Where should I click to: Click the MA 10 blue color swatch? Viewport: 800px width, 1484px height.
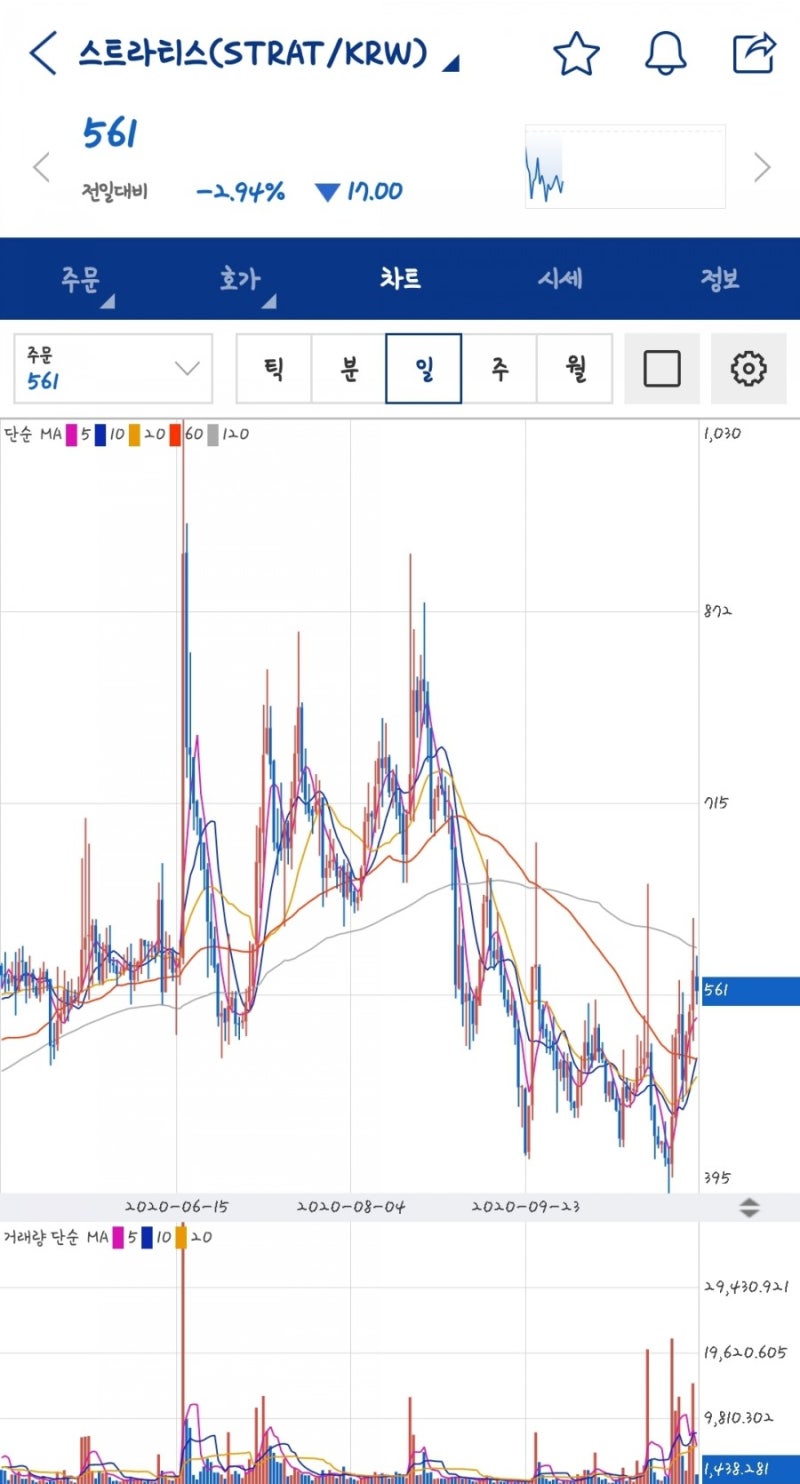tap(97, 434)
